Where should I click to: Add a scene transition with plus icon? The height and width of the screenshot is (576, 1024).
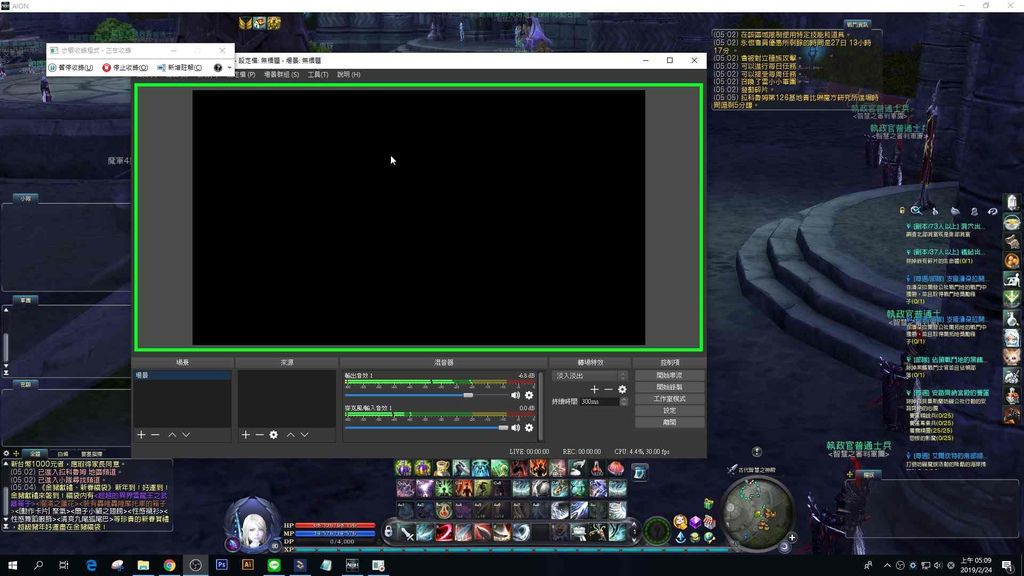(x=594, y=389)
